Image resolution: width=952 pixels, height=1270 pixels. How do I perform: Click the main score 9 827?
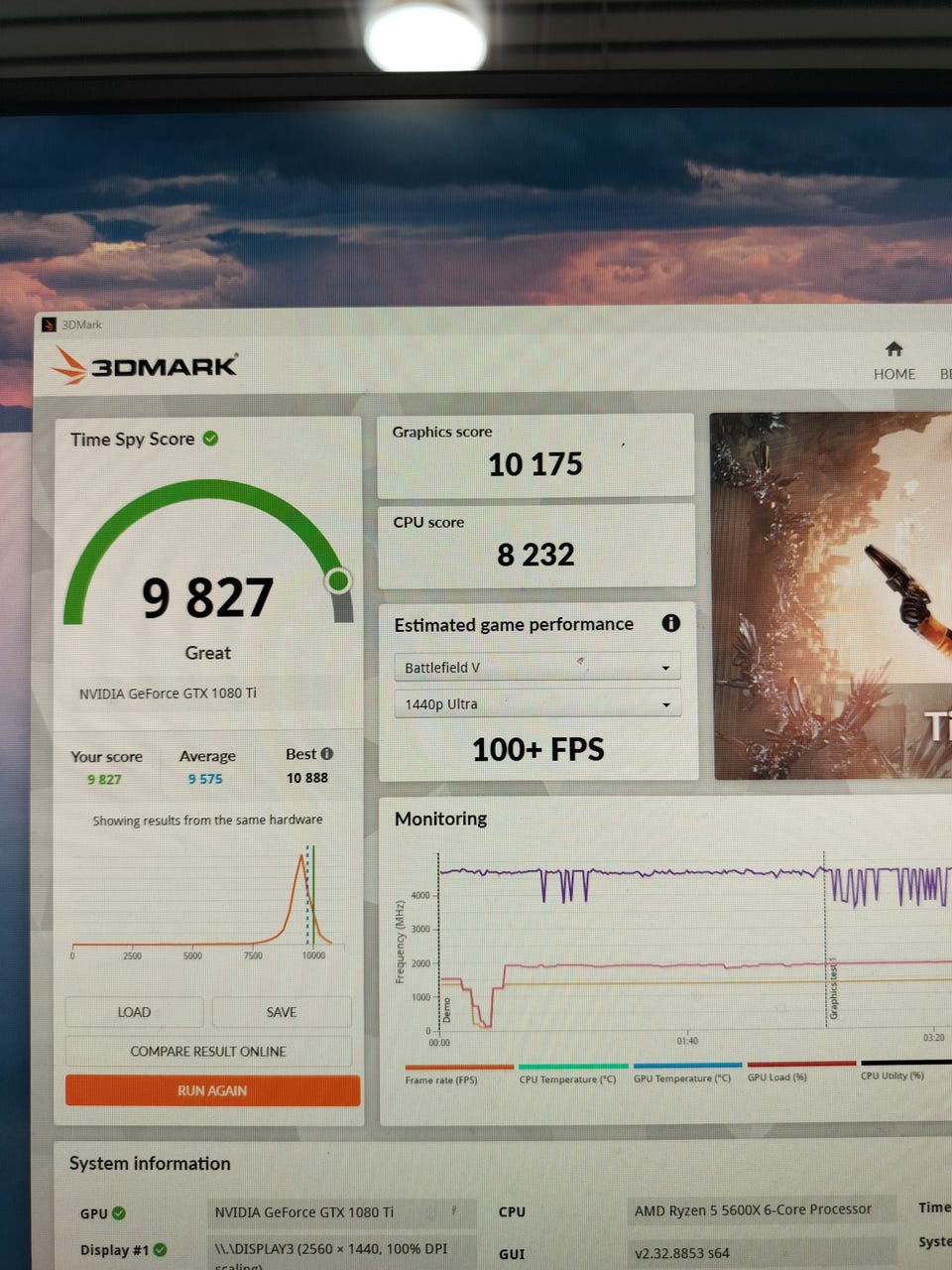(x=207, y=598)
